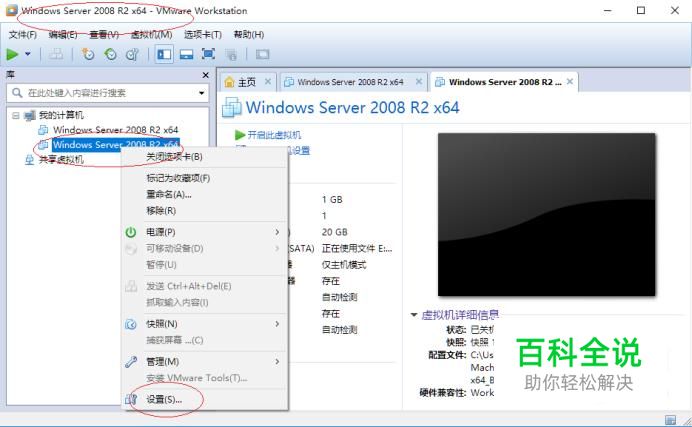
Task: Click the 仅主机模式 network adapter value
Action: pyautogui.click(x=344, y=265)
